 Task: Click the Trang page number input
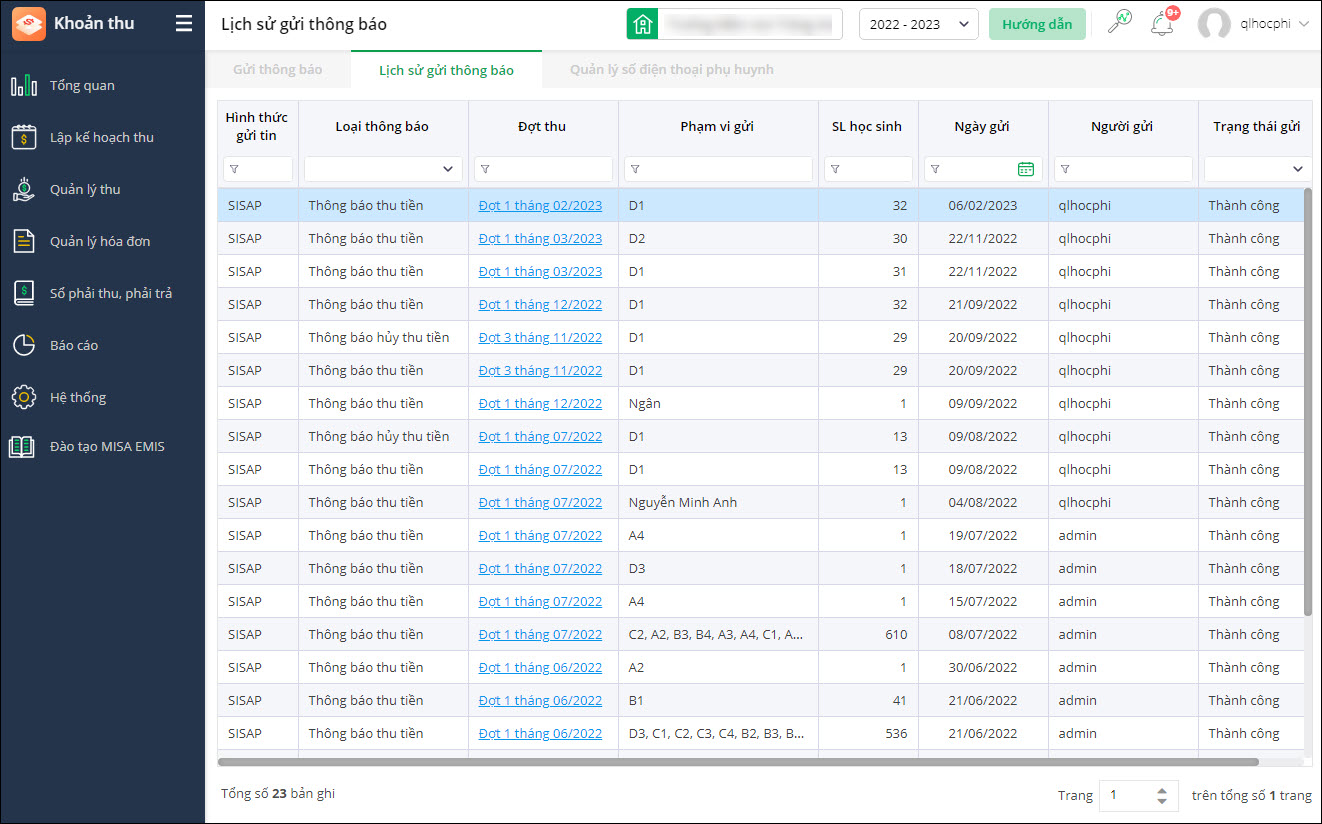1126,795
